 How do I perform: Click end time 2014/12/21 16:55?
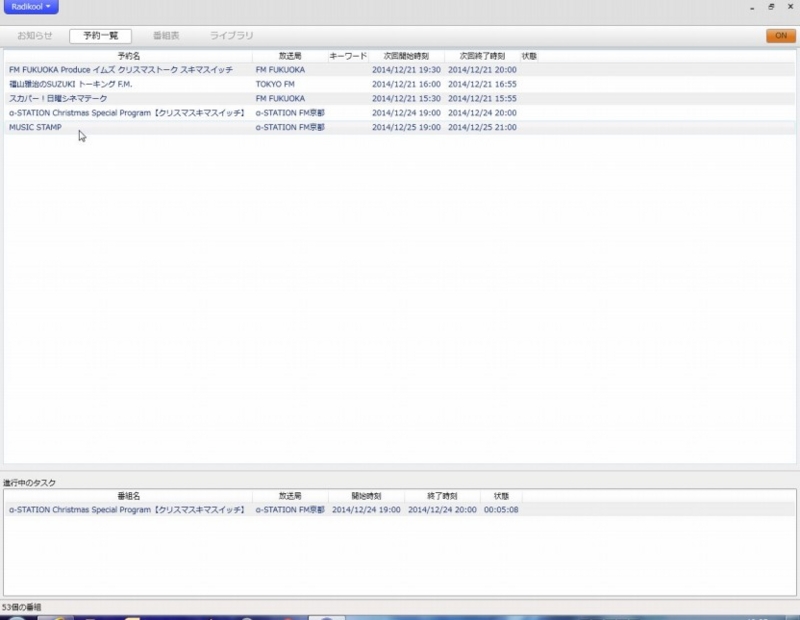482,84
